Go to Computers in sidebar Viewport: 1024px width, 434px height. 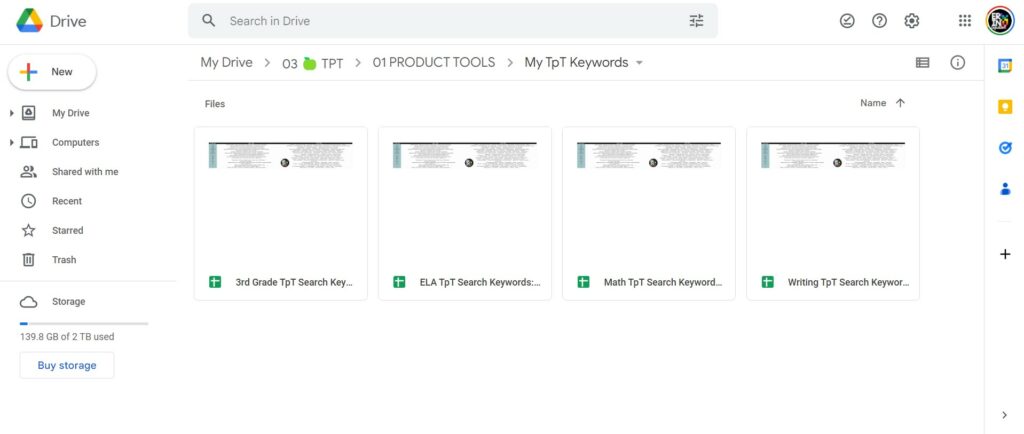pos(76,142)
